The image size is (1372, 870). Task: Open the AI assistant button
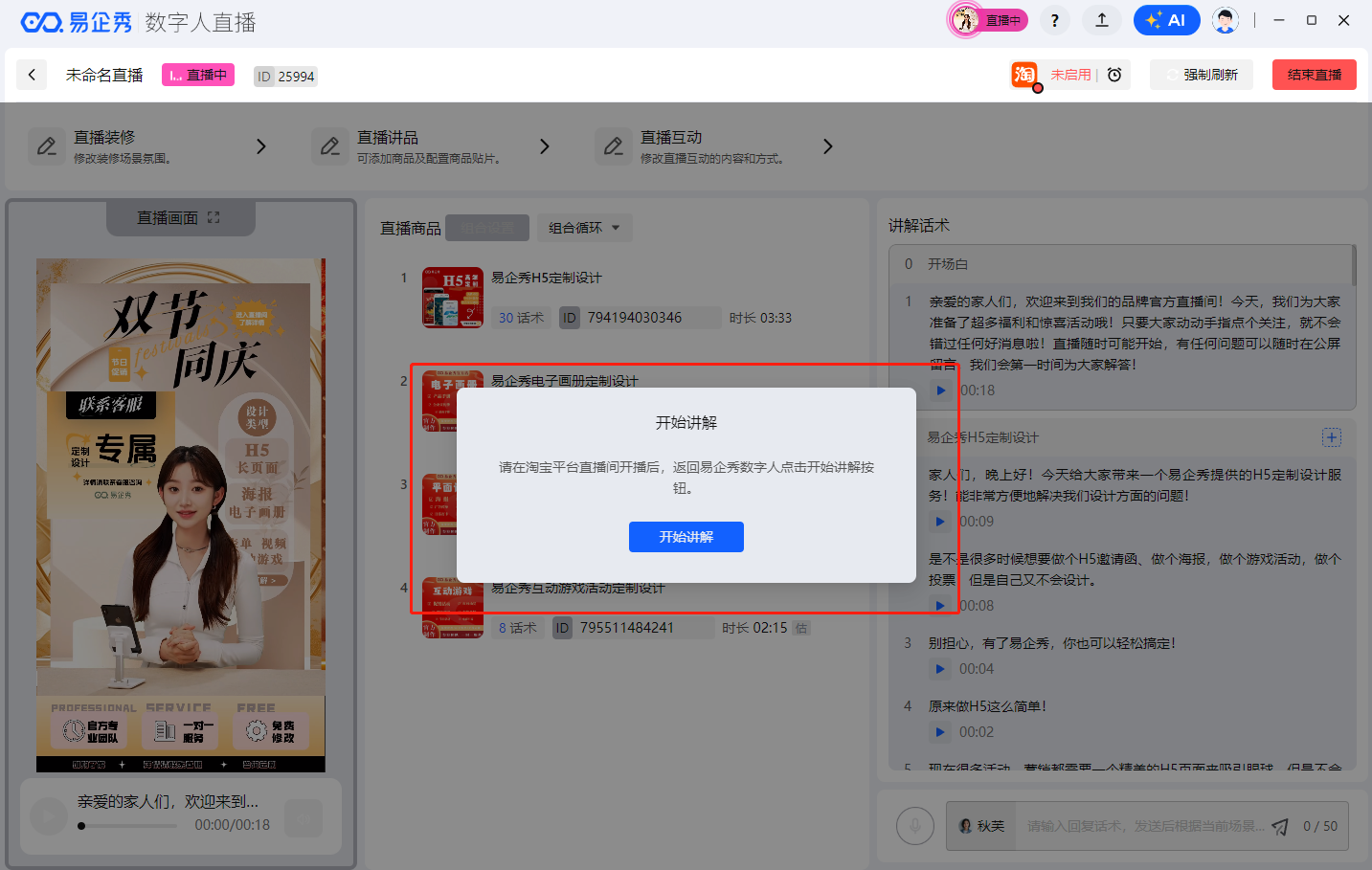pos(1166,20)
